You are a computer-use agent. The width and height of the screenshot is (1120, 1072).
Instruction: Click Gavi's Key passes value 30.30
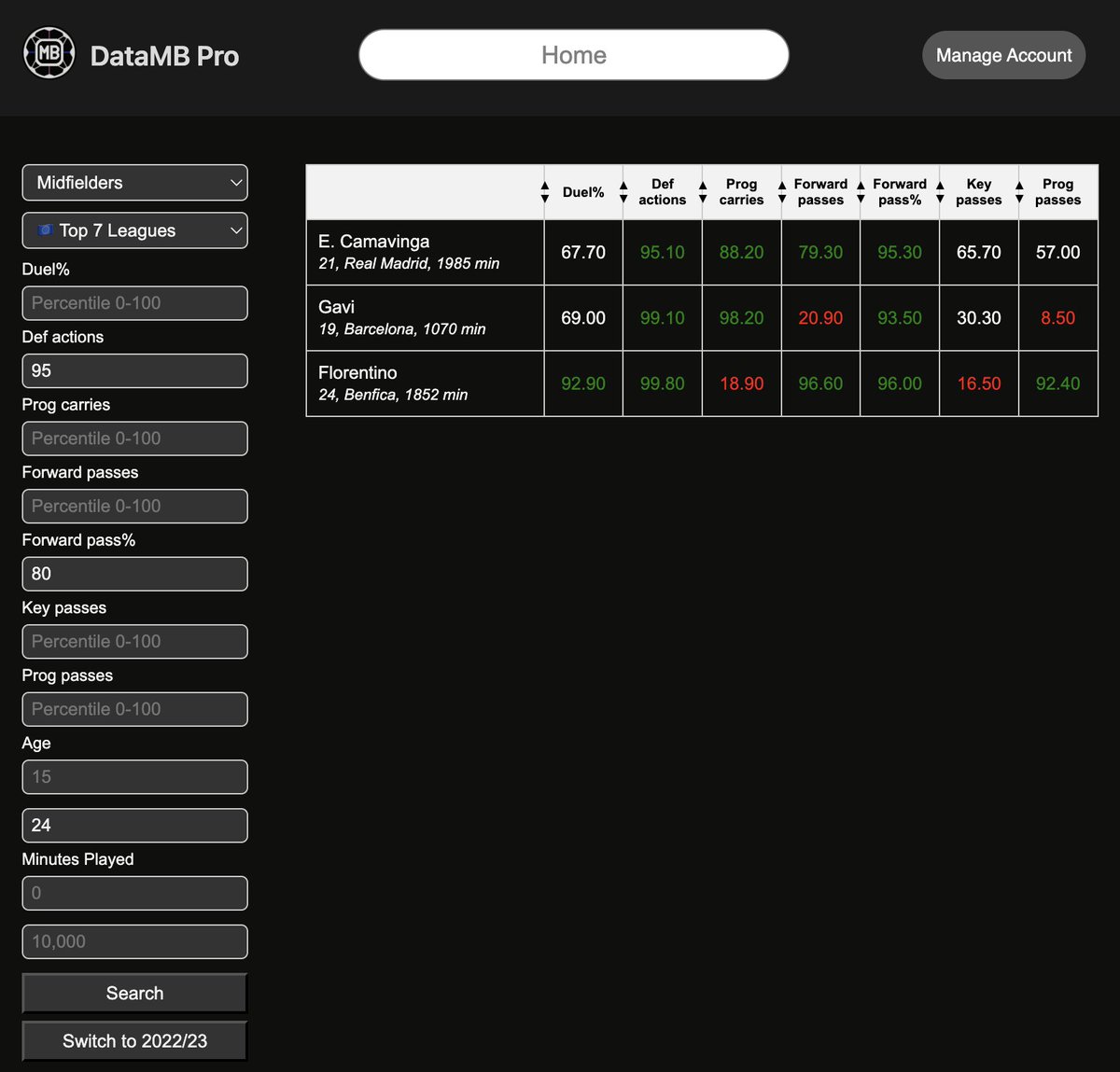tap(979, 317)
